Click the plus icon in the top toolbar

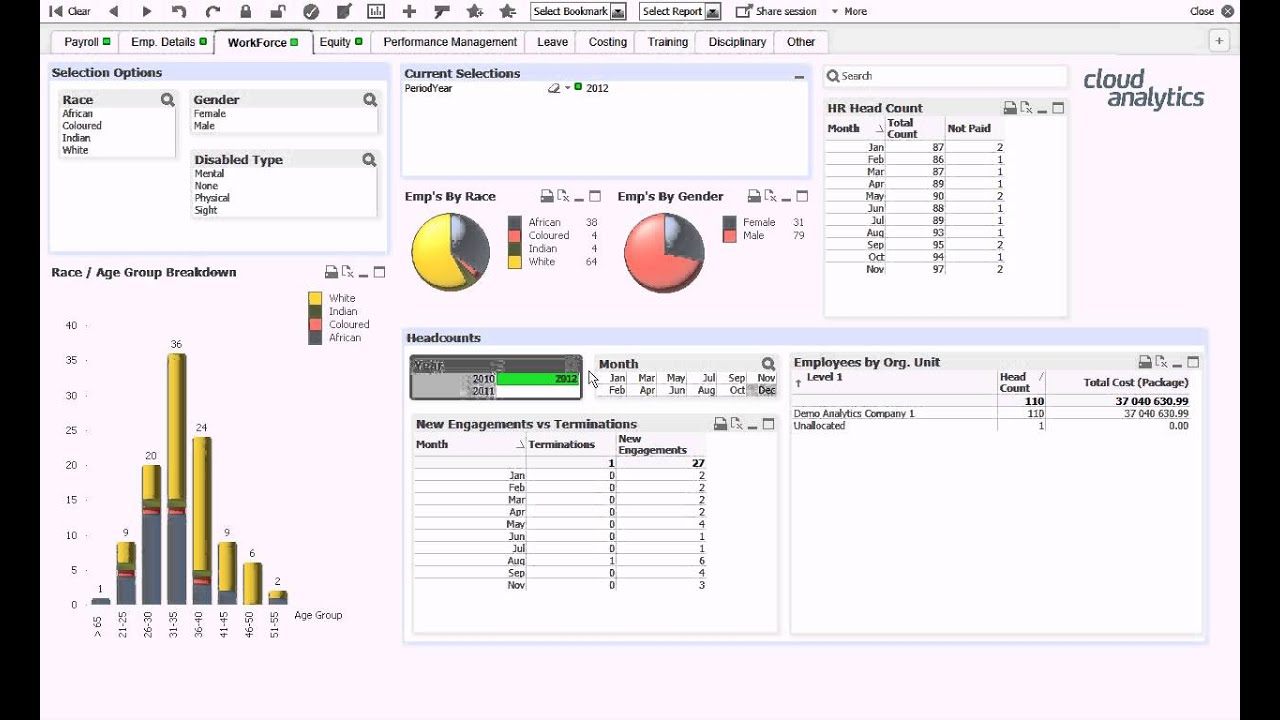tap(409, 11)
